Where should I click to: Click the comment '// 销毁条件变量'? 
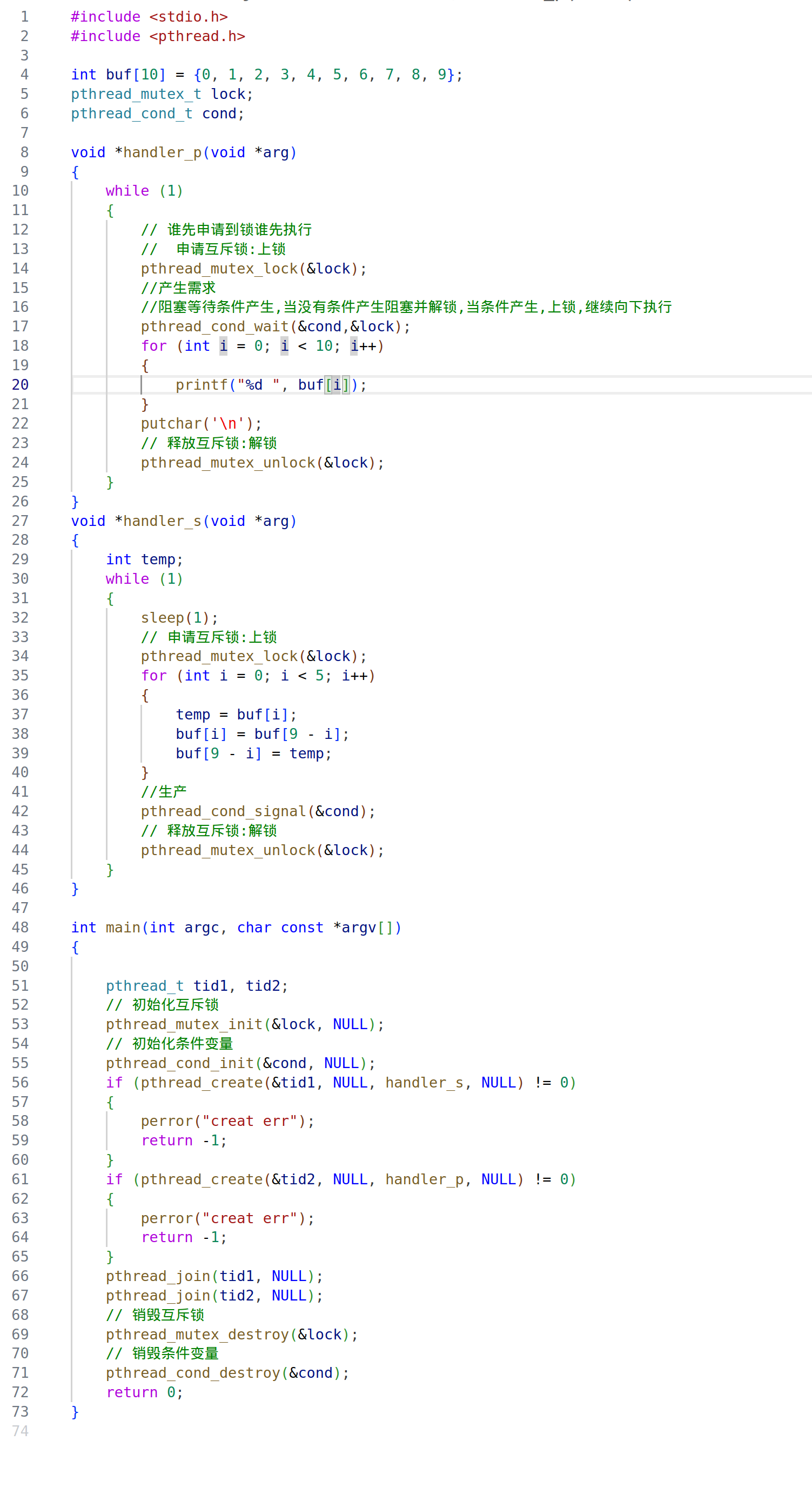click(x=162, y=1353)
